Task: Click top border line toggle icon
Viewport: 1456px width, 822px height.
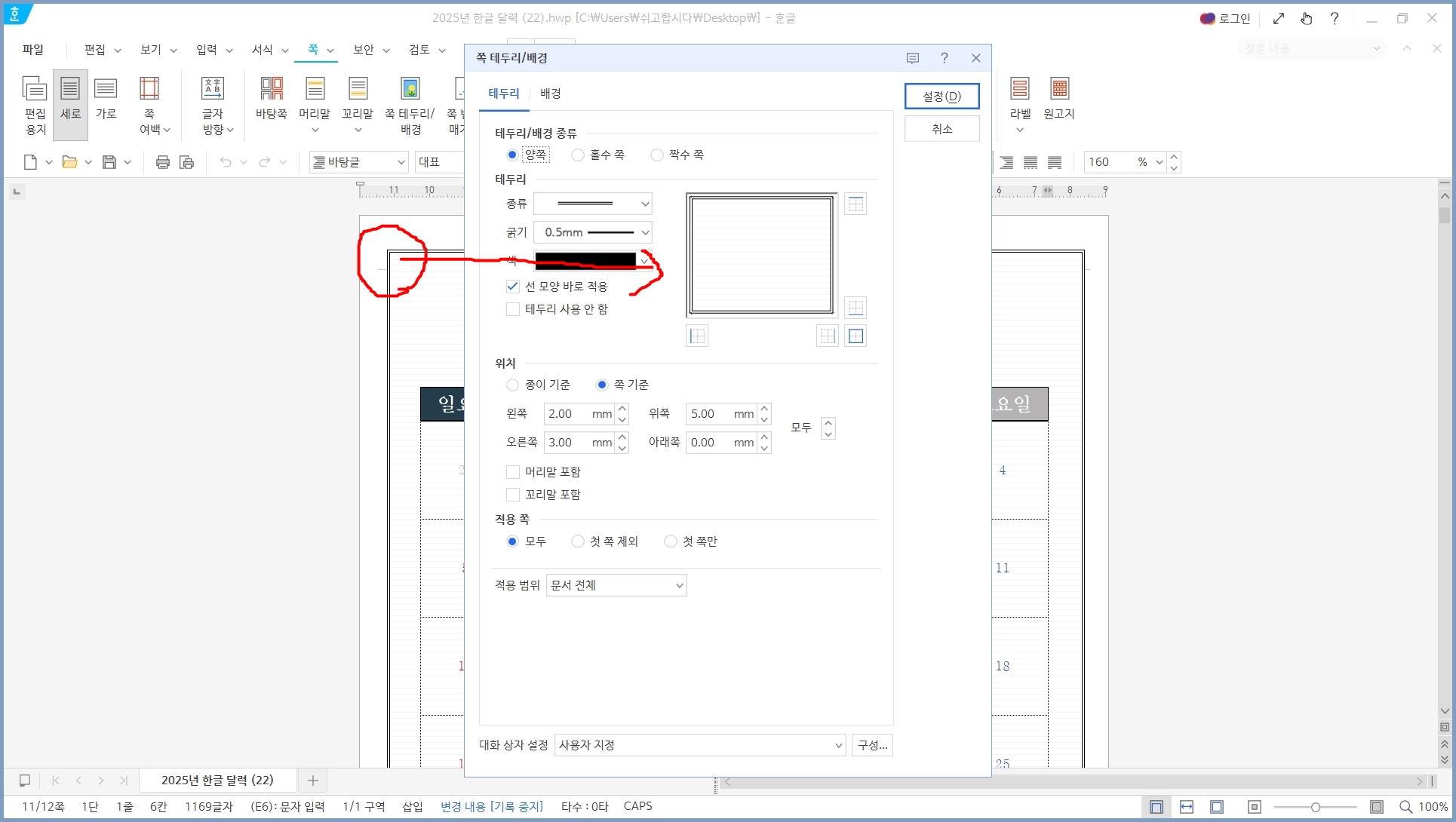Action: click(x=855, y=204)
